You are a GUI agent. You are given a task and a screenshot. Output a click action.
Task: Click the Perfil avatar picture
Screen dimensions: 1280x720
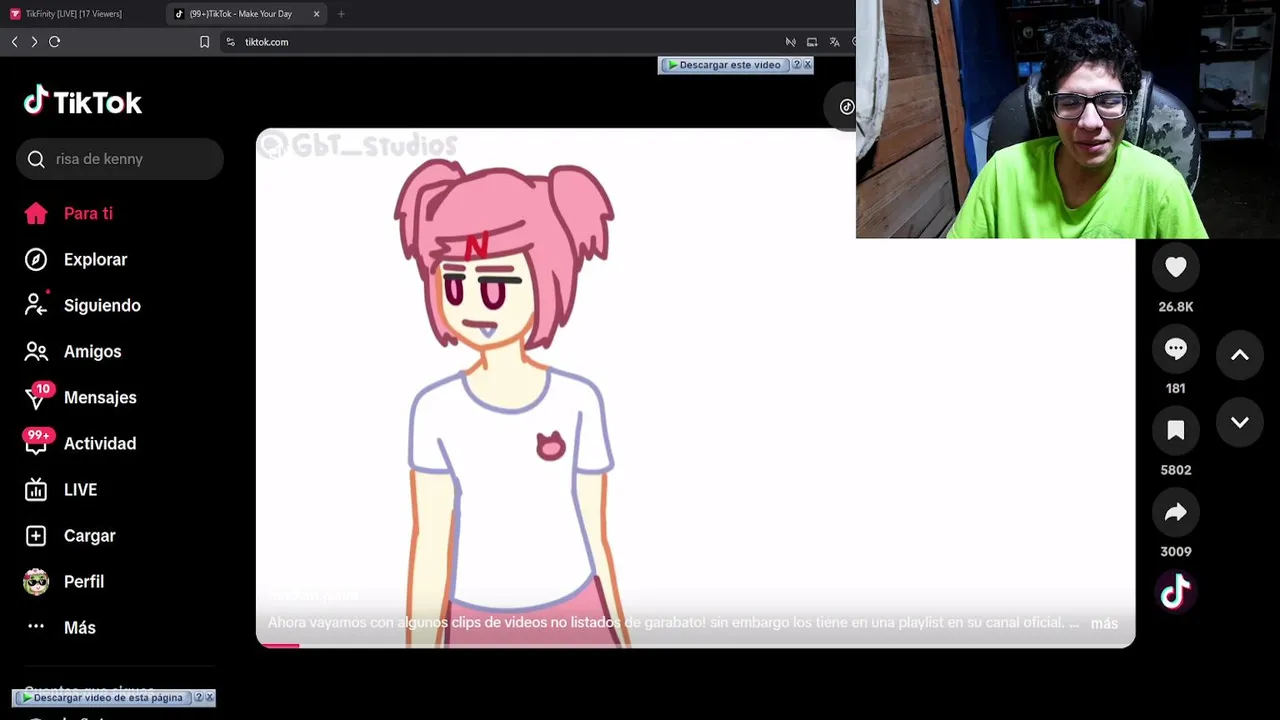pyautogui.click(x=36, y=582)
